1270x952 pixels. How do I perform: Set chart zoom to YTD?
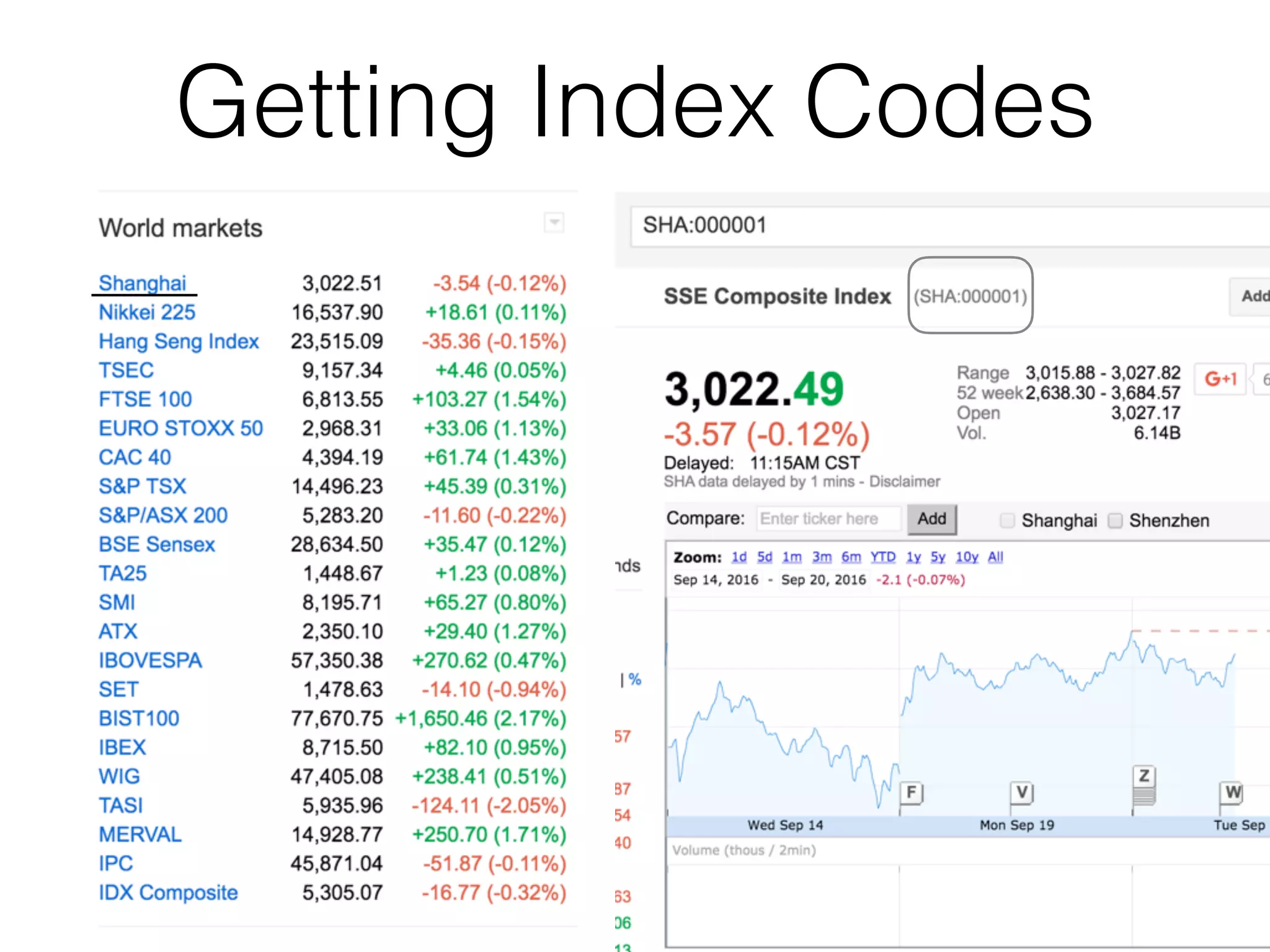pyautogui.click(x=882, y=557)
